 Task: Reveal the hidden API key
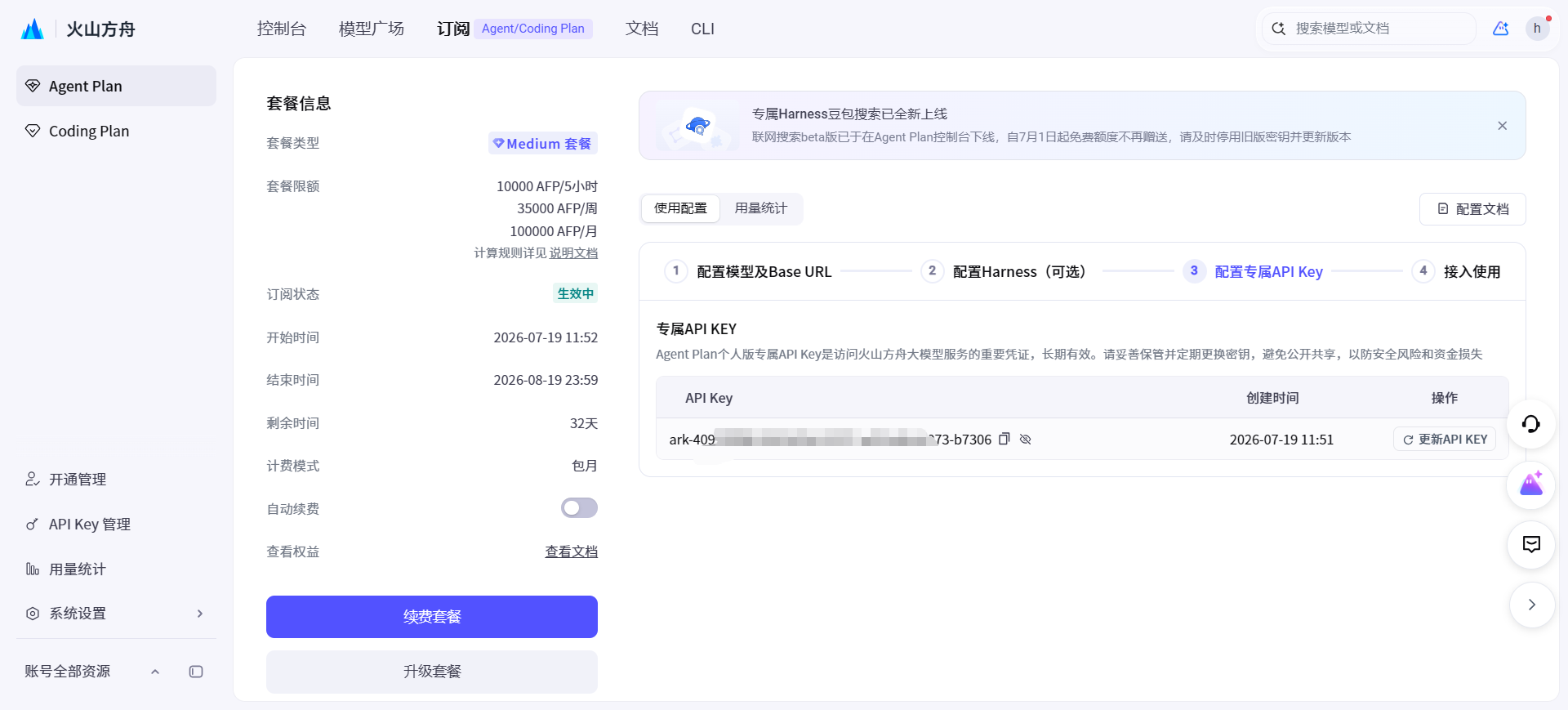pyautogui.click(x=1026, y=439)
